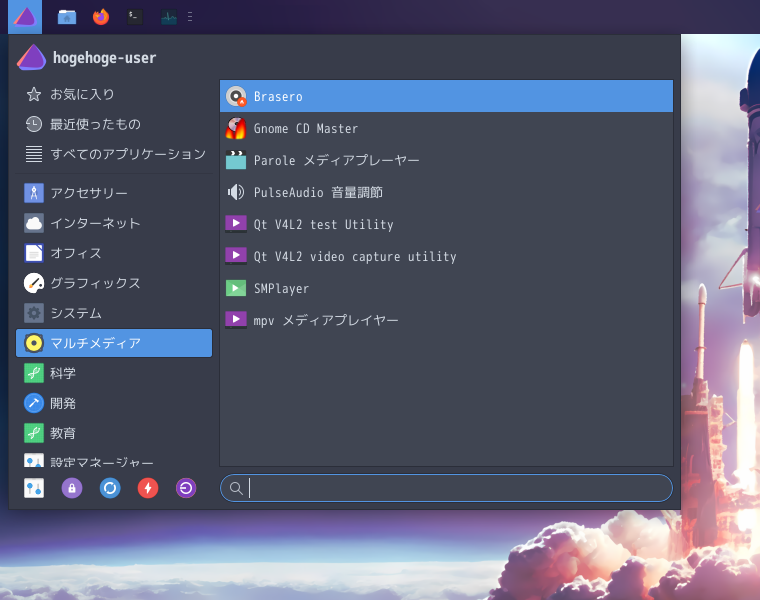The width and height of the screenshot is (760, 600).
Task: Click 'Qt V4L2 video capture utility' label
Action: pyautogui.click(x=355, y=256)
